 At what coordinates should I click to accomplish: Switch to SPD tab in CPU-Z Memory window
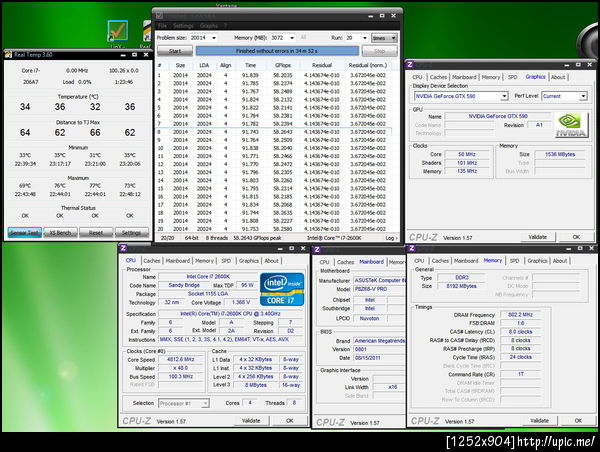(515, 261)
